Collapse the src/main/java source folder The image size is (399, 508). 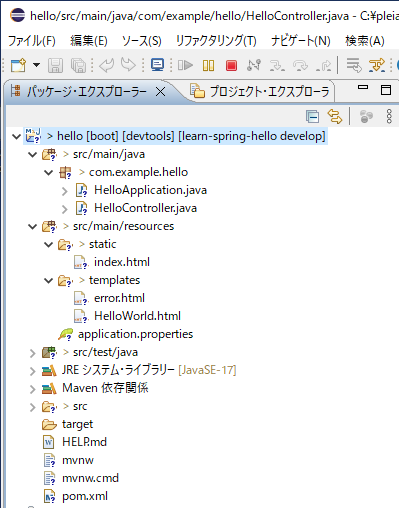pyautogui.click(x=32, y=154)
